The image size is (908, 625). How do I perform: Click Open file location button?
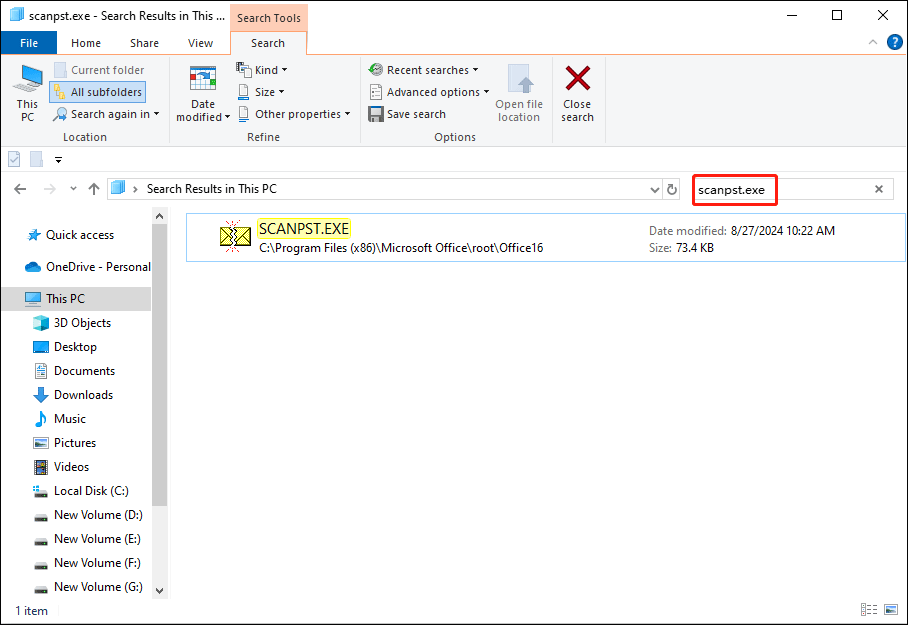(519, 93)
